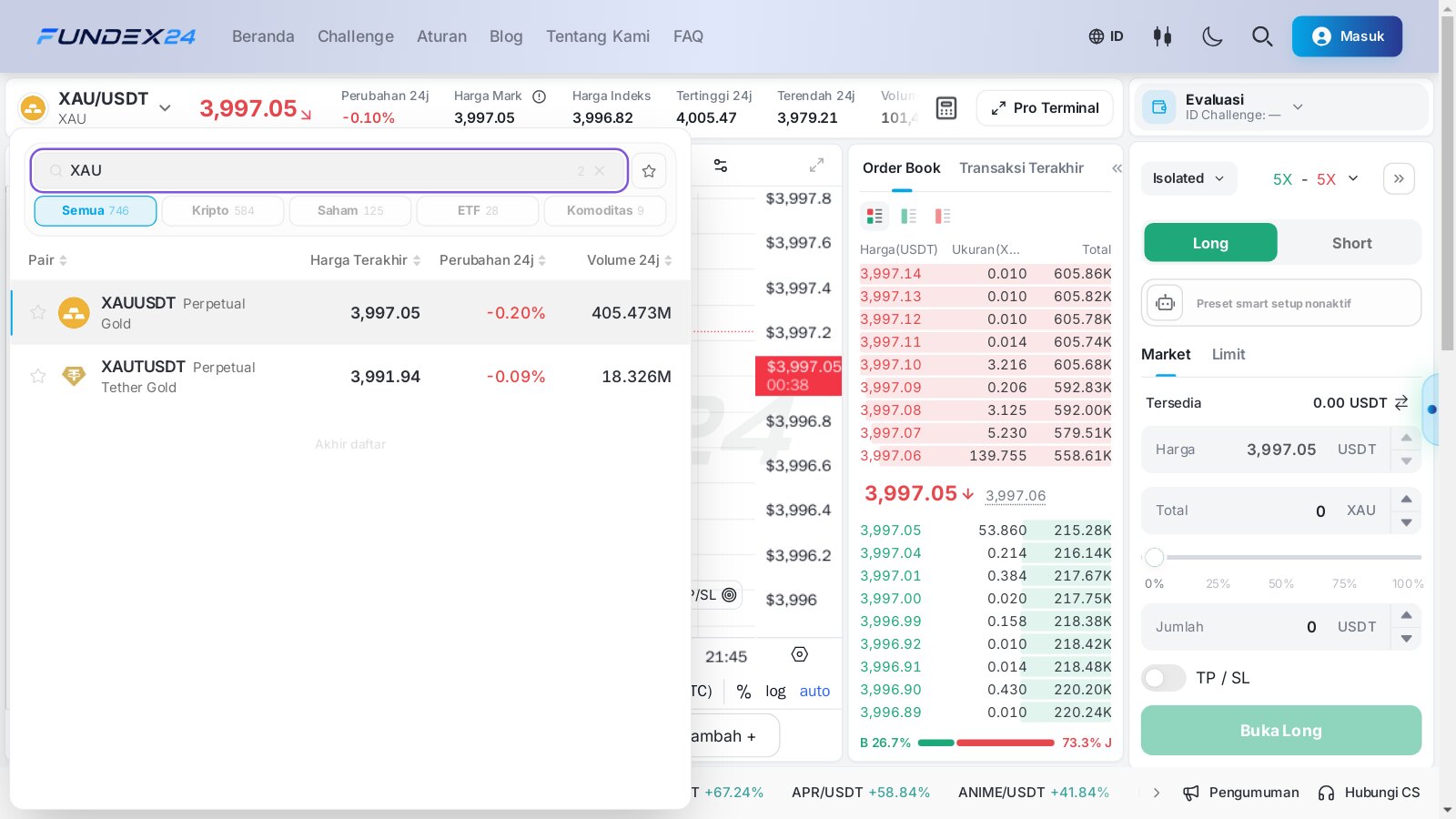Sort by Harga Terakhir column

365,260
